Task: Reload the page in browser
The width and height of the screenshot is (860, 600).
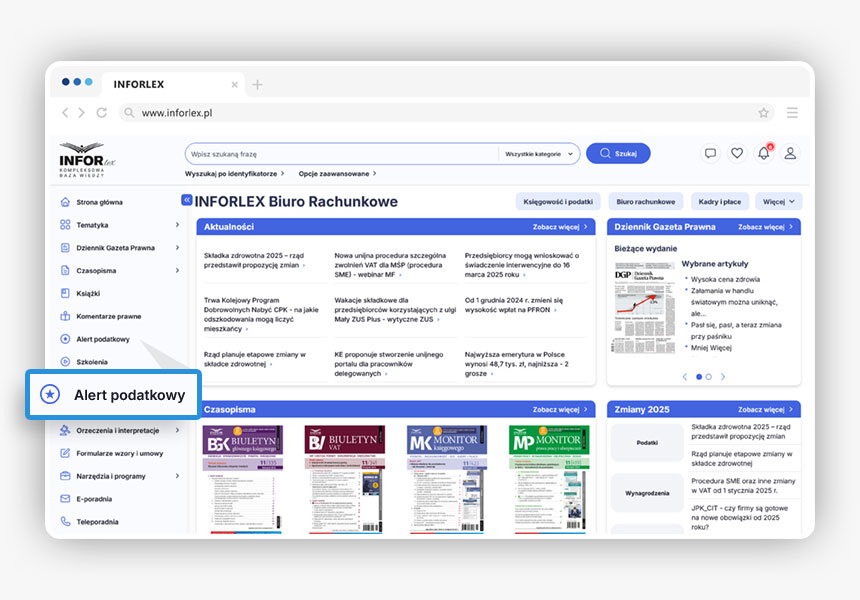Action: coord(101,113)
